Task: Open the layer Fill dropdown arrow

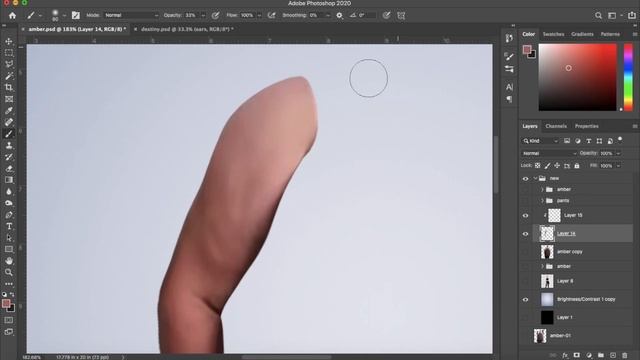Action: point(618,166)
